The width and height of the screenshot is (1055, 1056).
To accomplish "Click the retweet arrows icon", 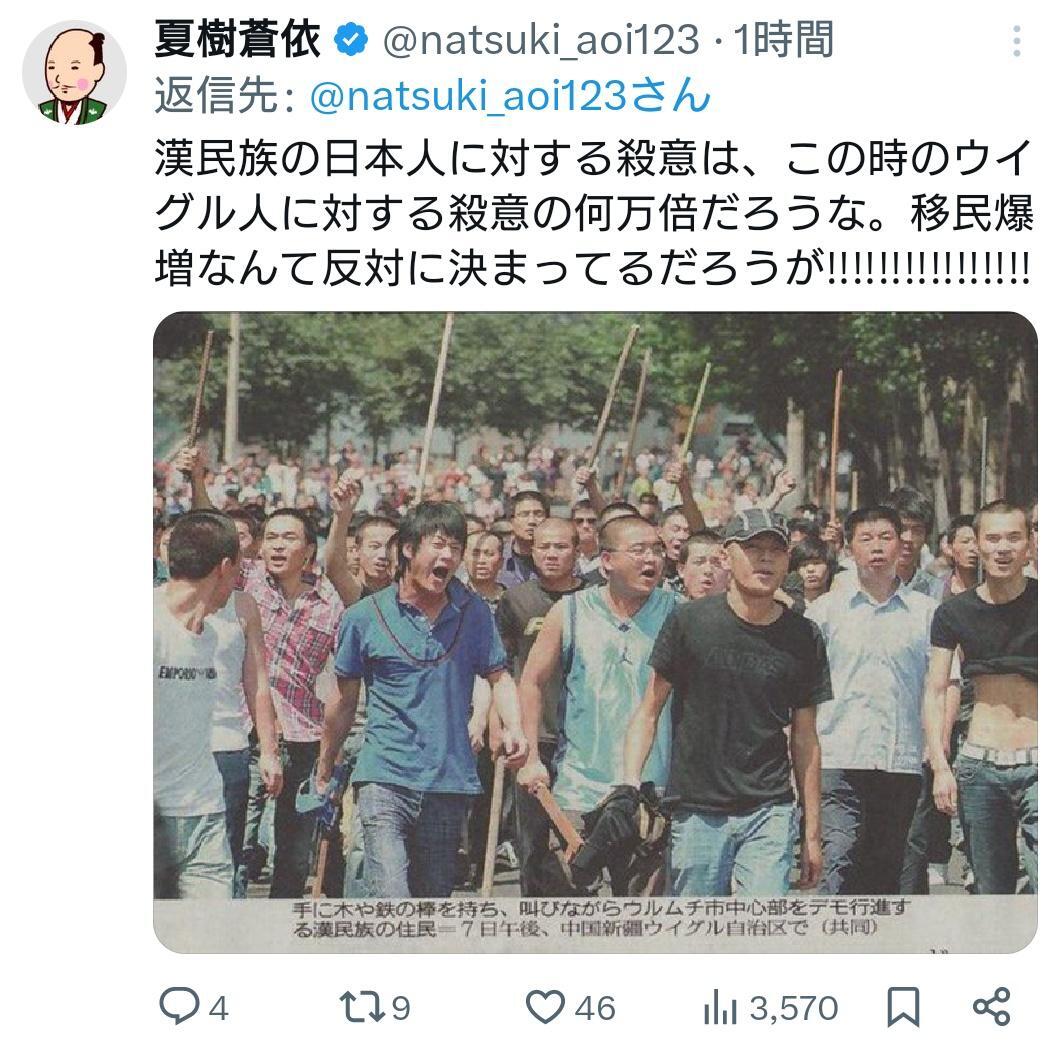I will pos(362,1007).
